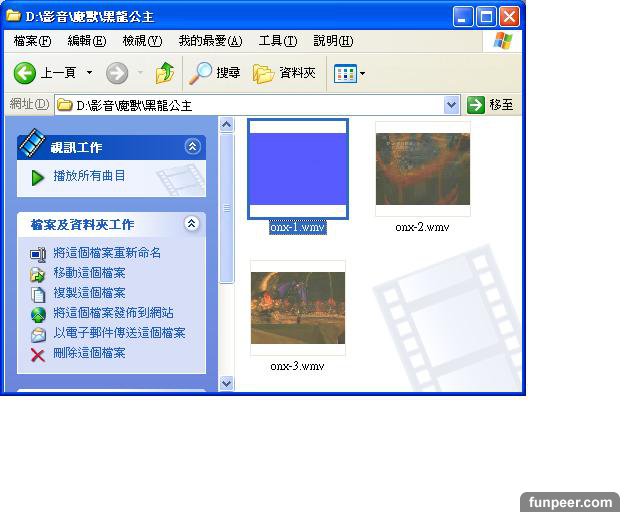Open the 工具(T) menu
The image size is (640, 512).
(277, 41)
